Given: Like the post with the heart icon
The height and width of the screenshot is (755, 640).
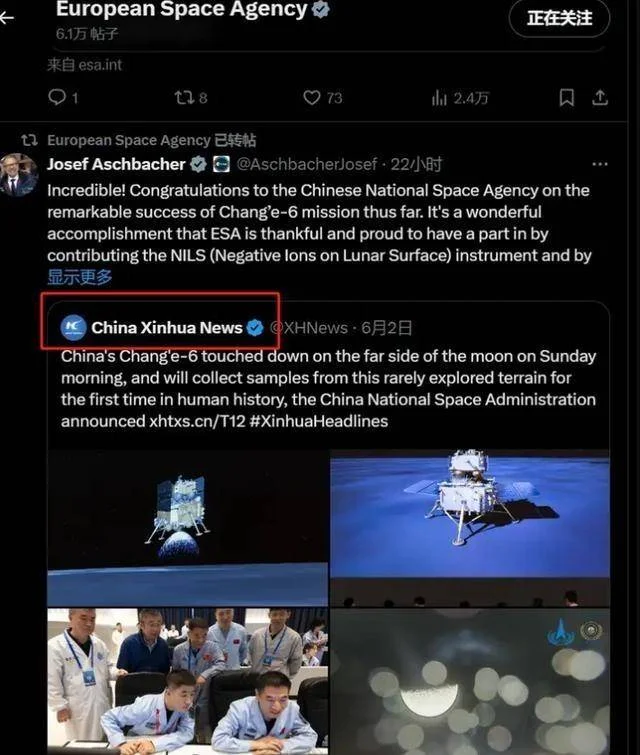Looking at the screenshot, I should click(x=312, y=98).
